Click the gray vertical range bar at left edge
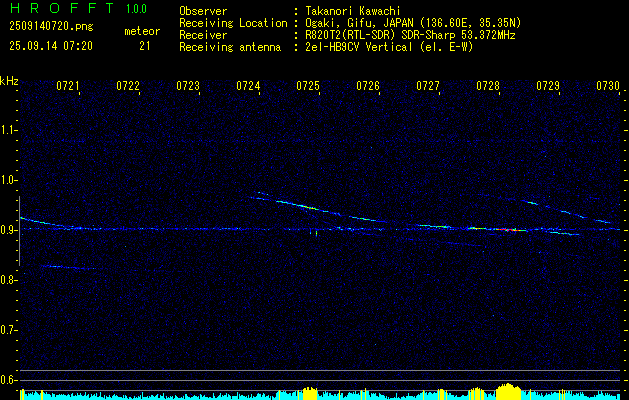The height and width of the screenshot is (400, 629). (19, 231)
